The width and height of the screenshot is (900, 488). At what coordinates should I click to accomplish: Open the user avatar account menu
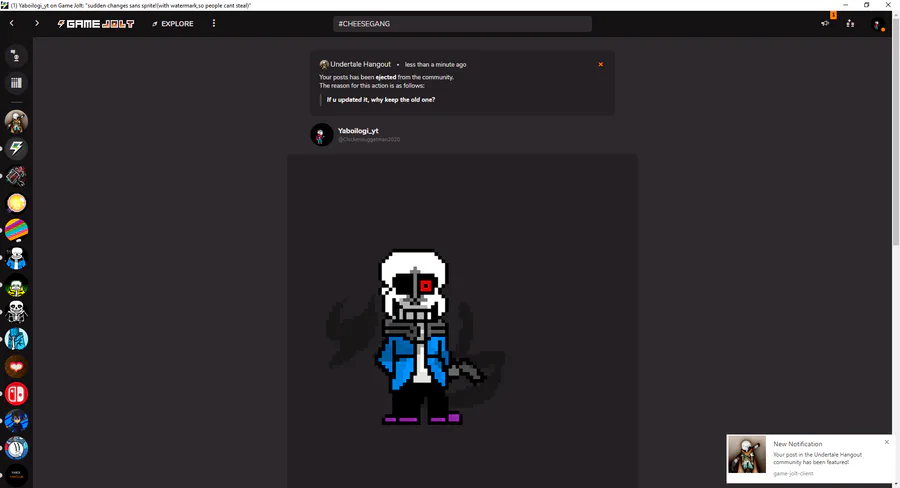tap(876, 24)
